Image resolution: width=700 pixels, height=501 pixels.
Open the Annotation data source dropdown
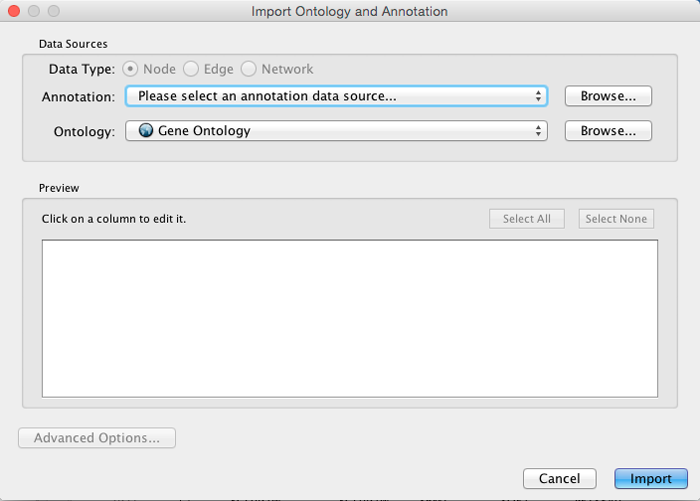coord(337,96)
